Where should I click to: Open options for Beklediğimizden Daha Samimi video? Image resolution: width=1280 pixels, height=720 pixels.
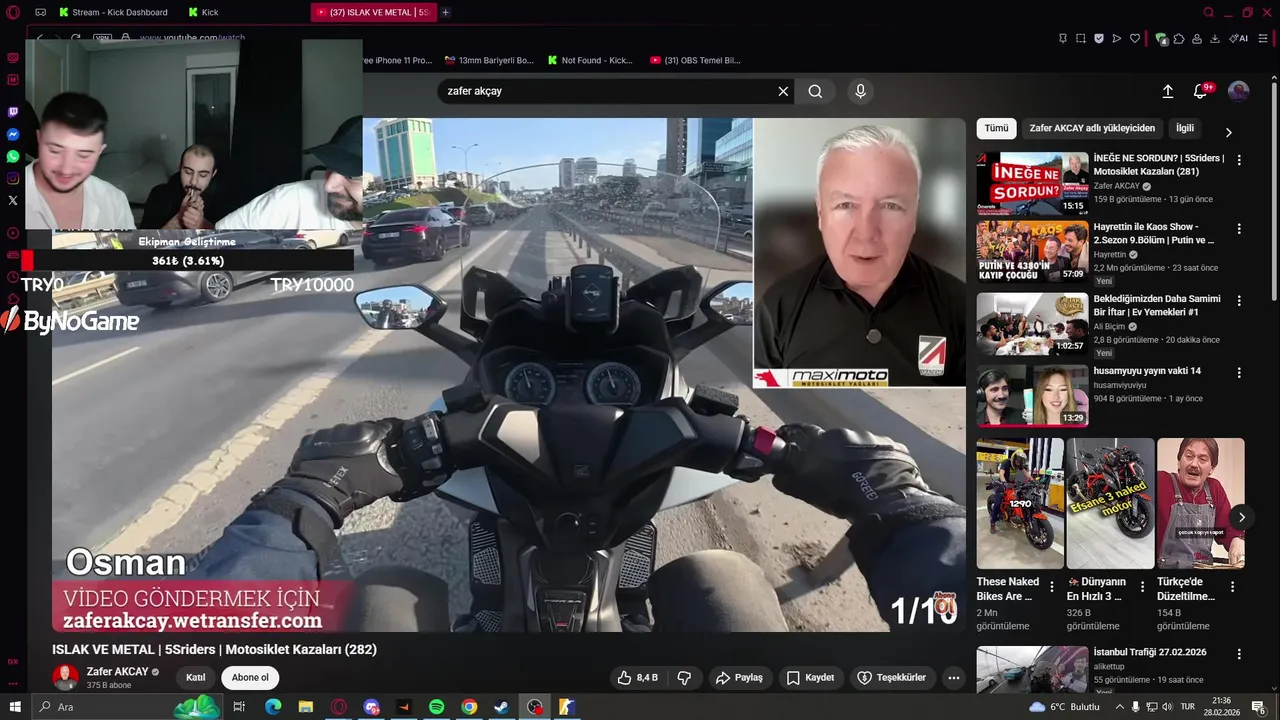tap(1239, 301)
